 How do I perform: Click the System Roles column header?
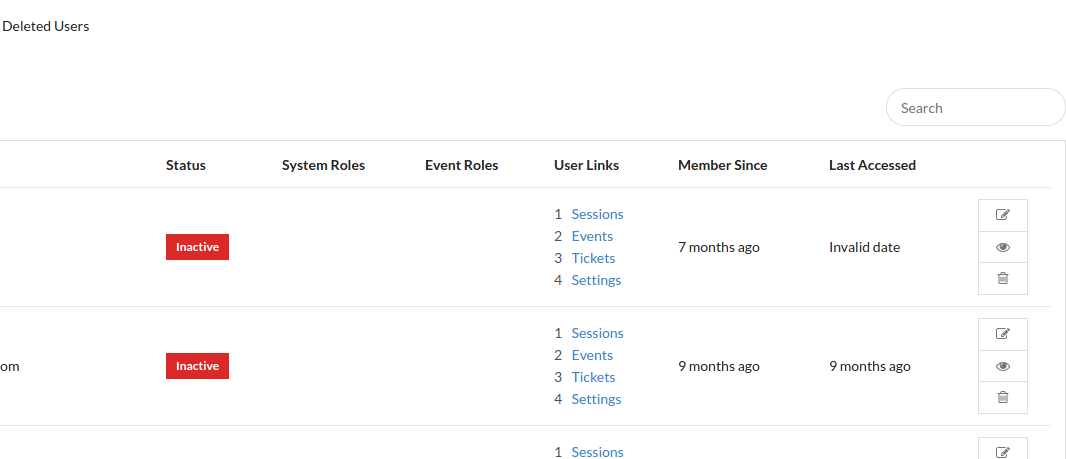click(x=324, y=165)
